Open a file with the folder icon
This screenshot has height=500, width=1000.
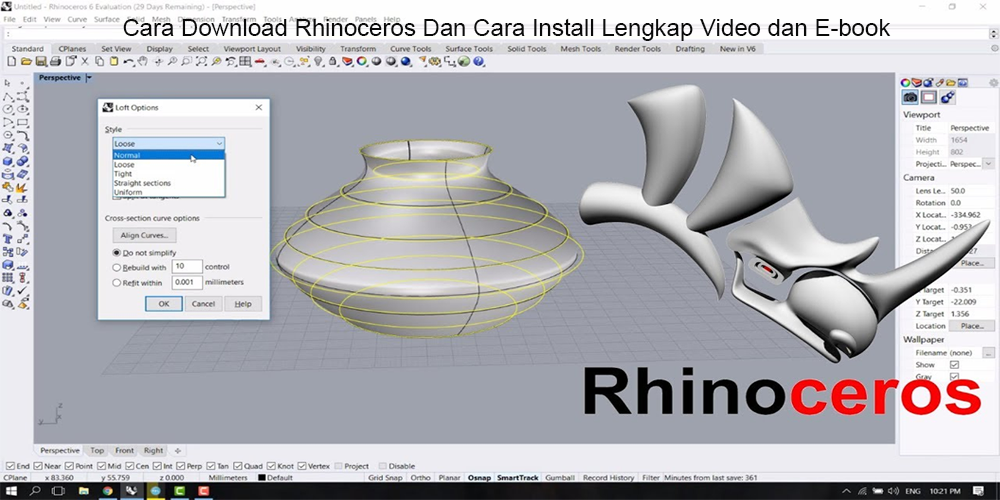[x=26, y=61]
